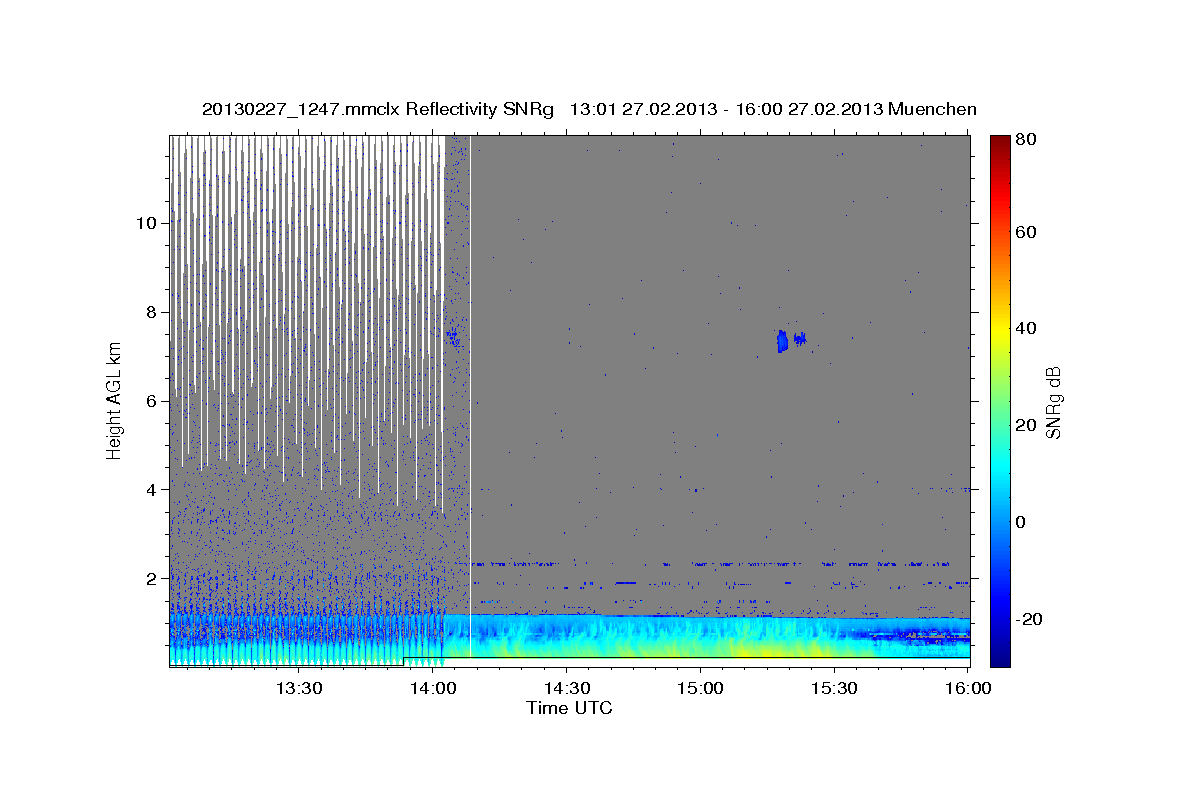
Task: Click the colorbar value 60
Action: [1028, 232]
